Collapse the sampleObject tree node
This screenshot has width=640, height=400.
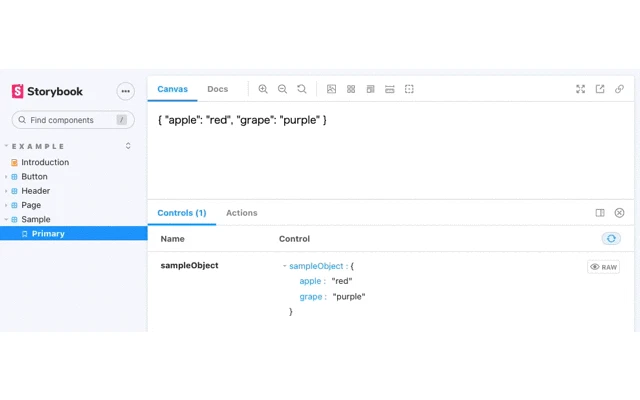click(x=284, y=266)
